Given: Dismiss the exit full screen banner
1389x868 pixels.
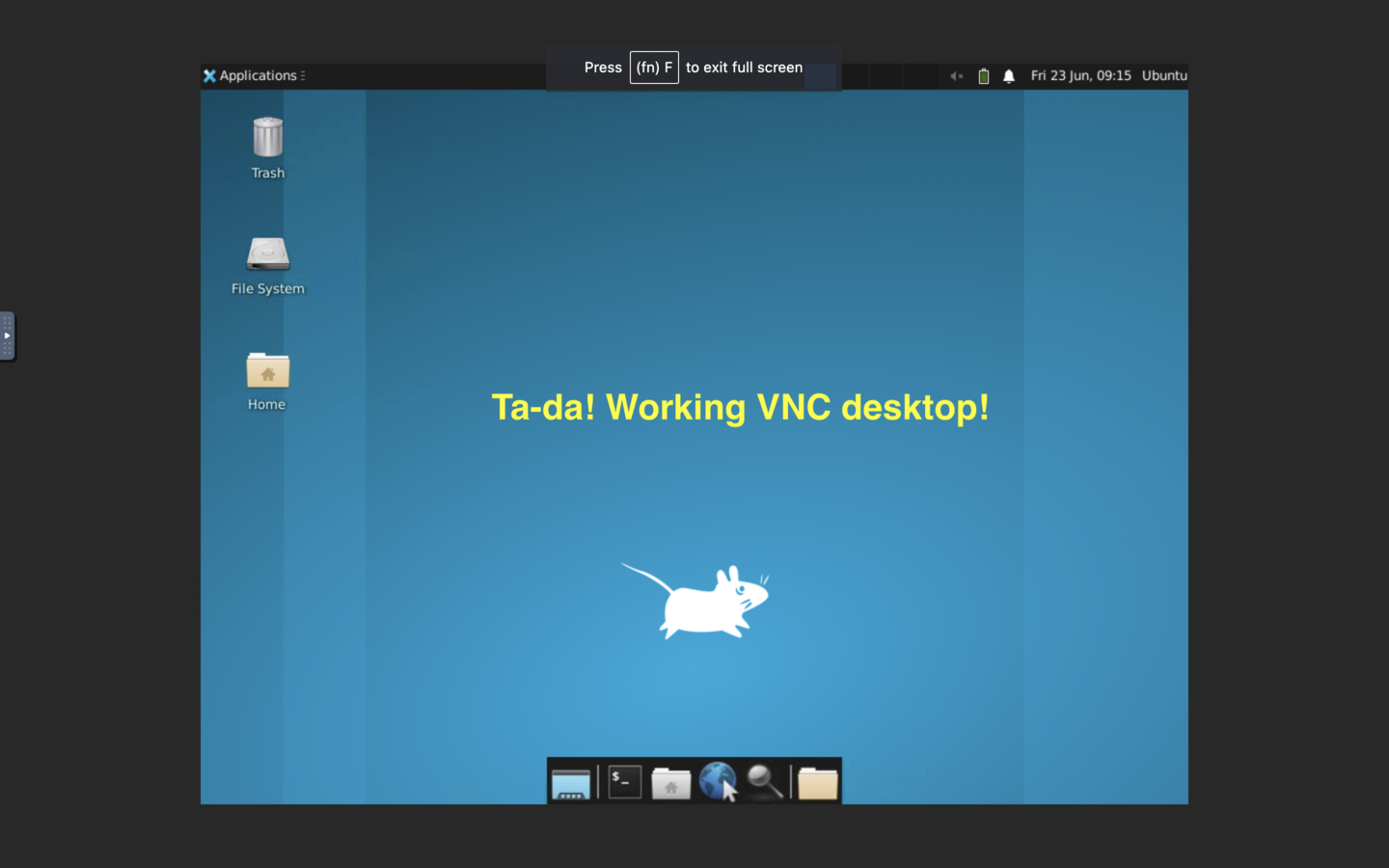Looking at the screenshot, I should tap(694, 68).
